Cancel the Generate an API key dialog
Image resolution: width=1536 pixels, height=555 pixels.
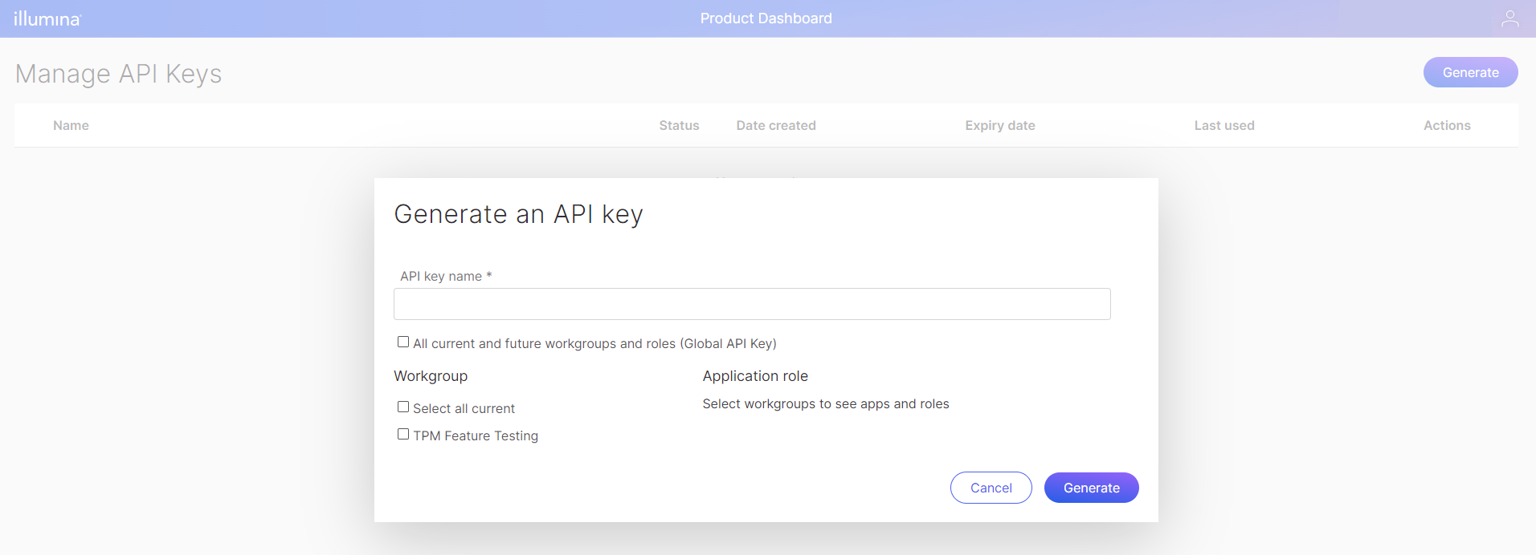coord(991,488)
